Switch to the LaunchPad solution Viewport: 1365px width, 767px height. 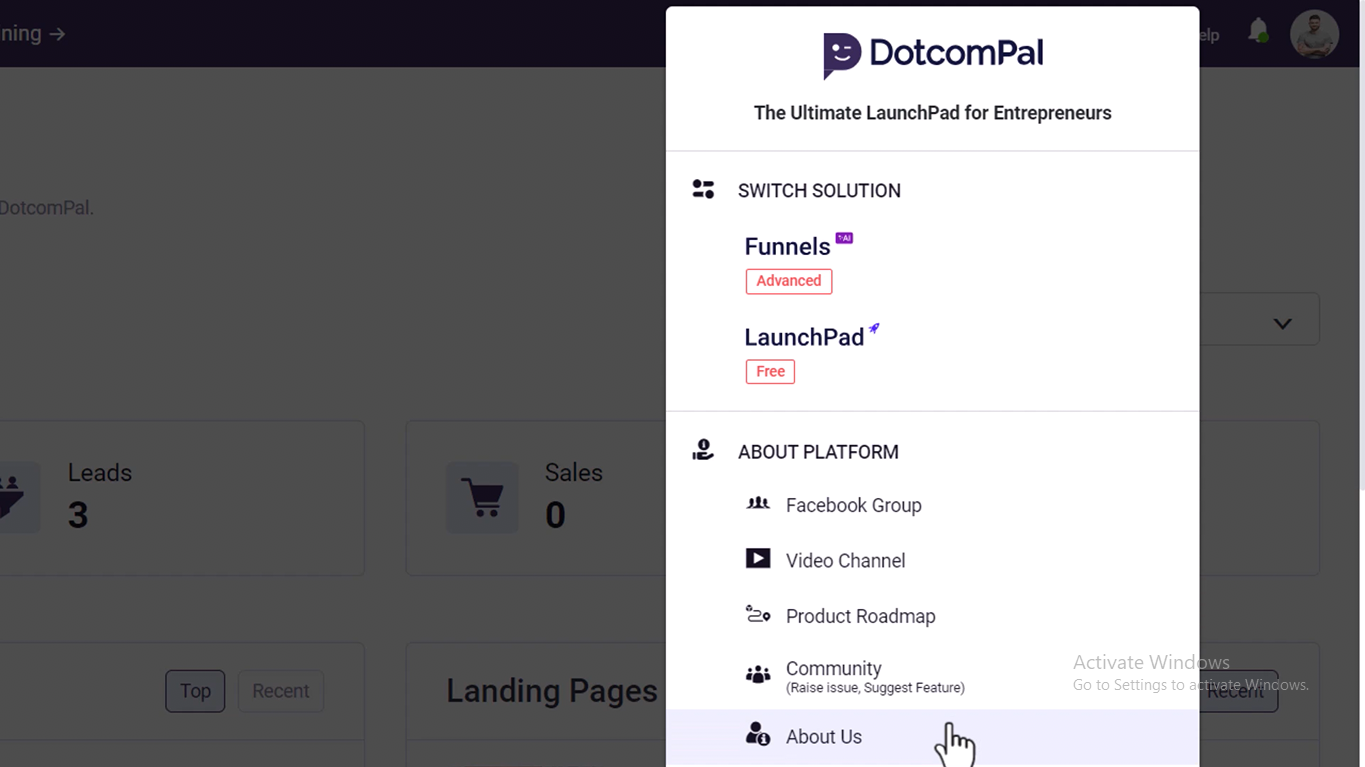[804, 336]
